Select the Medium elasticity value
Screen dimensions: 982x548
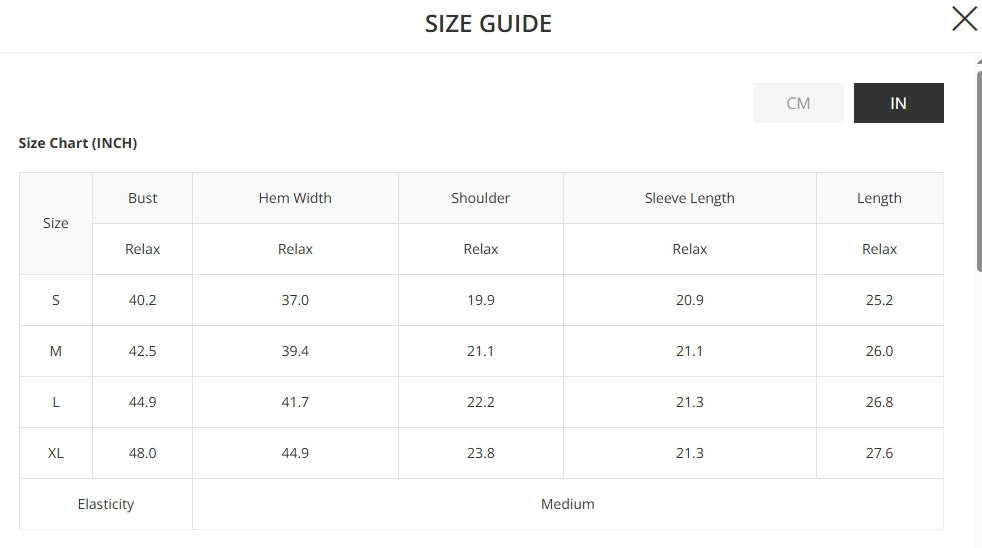point(567,504)
